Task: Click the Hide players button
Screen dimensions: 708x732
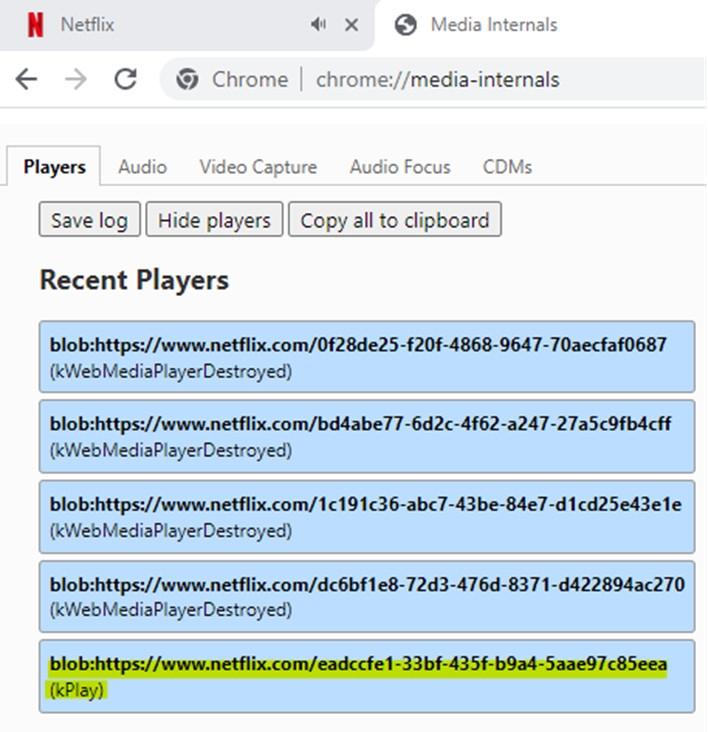Action: point(214,219)
